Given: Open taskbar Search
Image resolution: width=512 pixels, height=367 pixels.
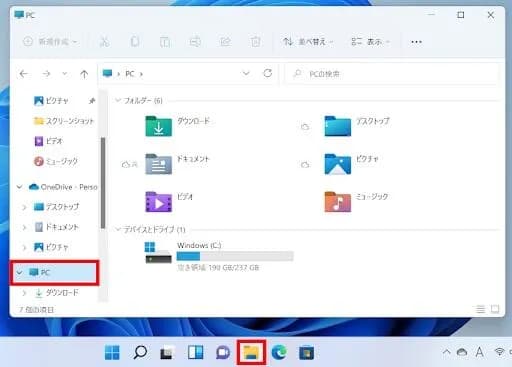Looking at the screenshot, I should [x=140, y=352].
